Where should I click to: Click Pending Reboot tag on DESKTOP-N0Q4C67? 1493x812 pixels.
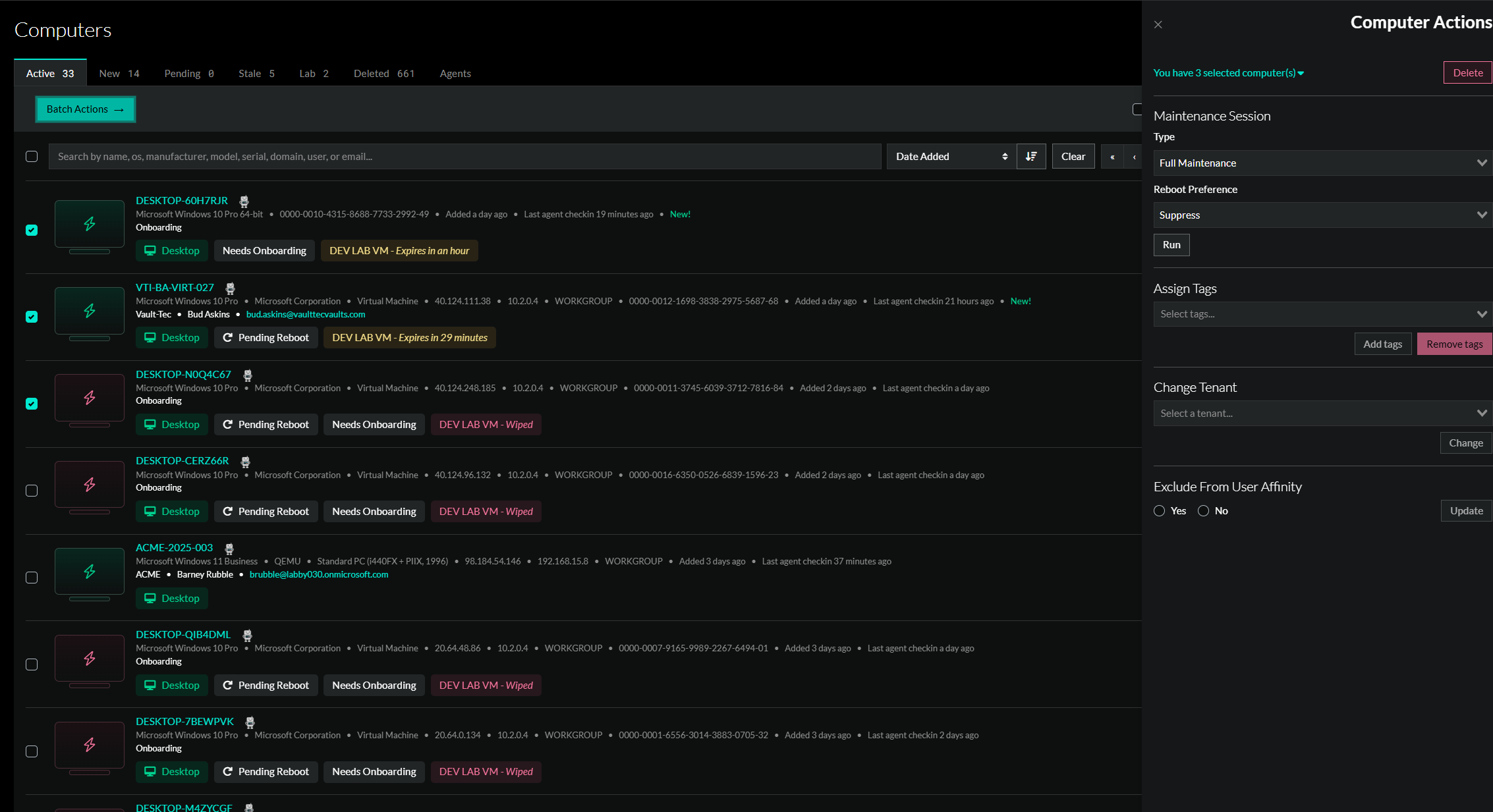coord(266,425)
